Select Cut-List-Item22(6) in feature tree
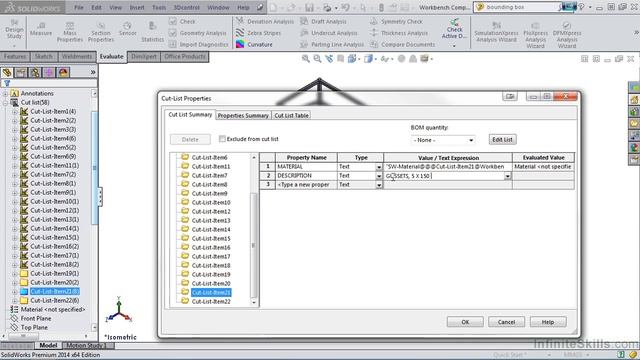 (x=54, y=300)
